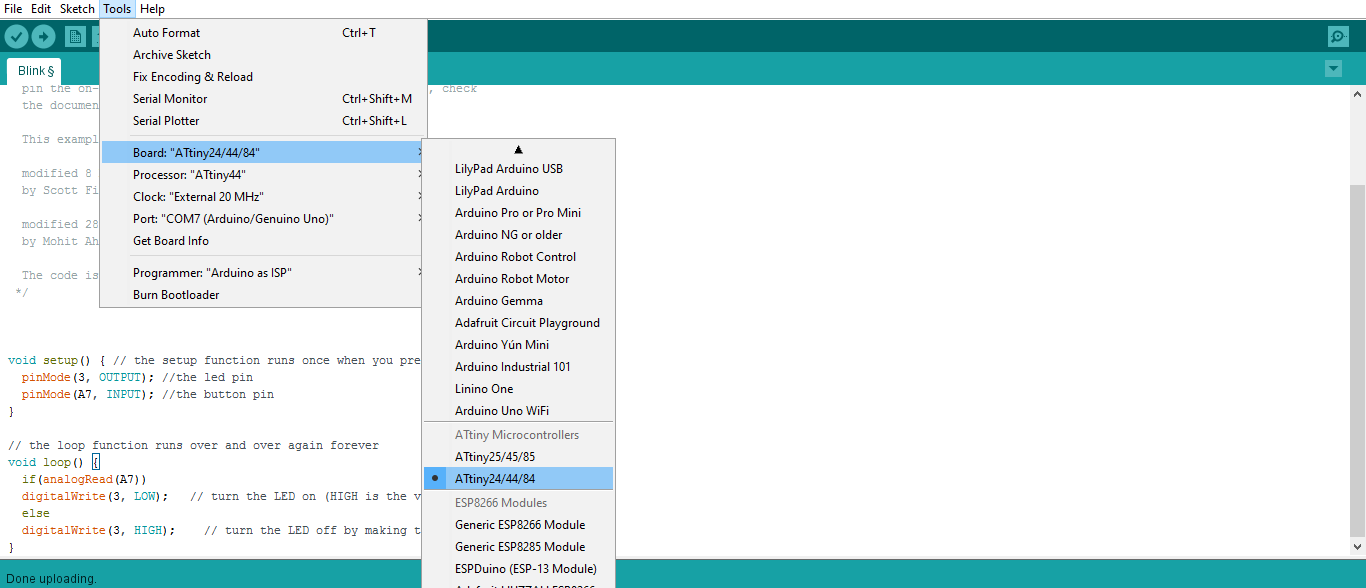Click the 'Done uploading.' status message
The width and height of the screenshot is (1366, 588).
[x=51, y=578]
